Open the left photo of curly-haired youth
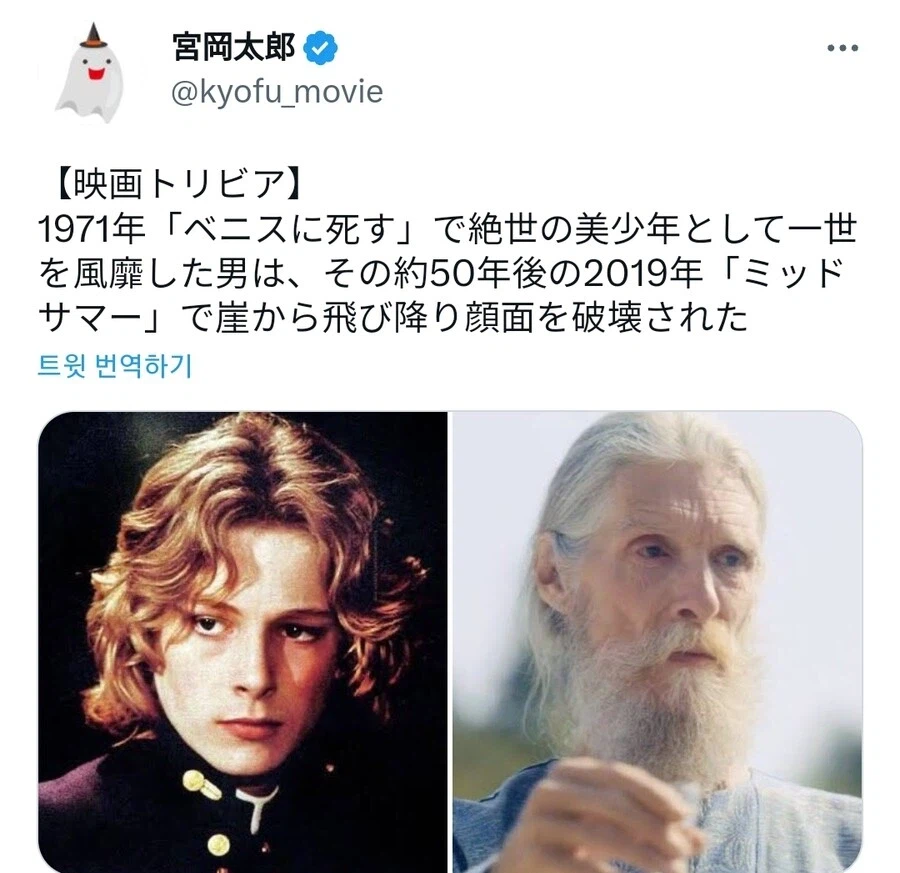 pyautogui.click(x=243, y=642)
